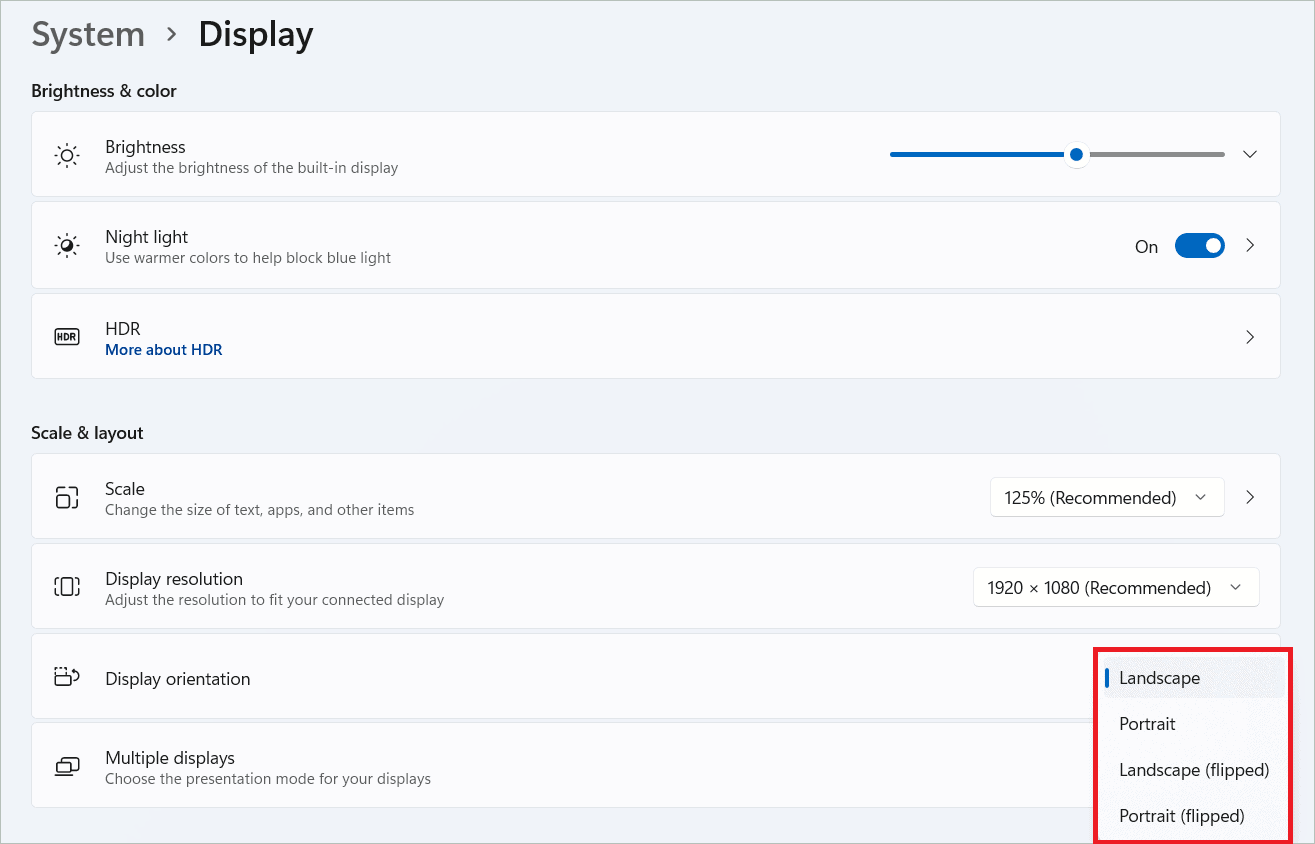Click the Night light row label
The image size is (1315, 844).
147,237
